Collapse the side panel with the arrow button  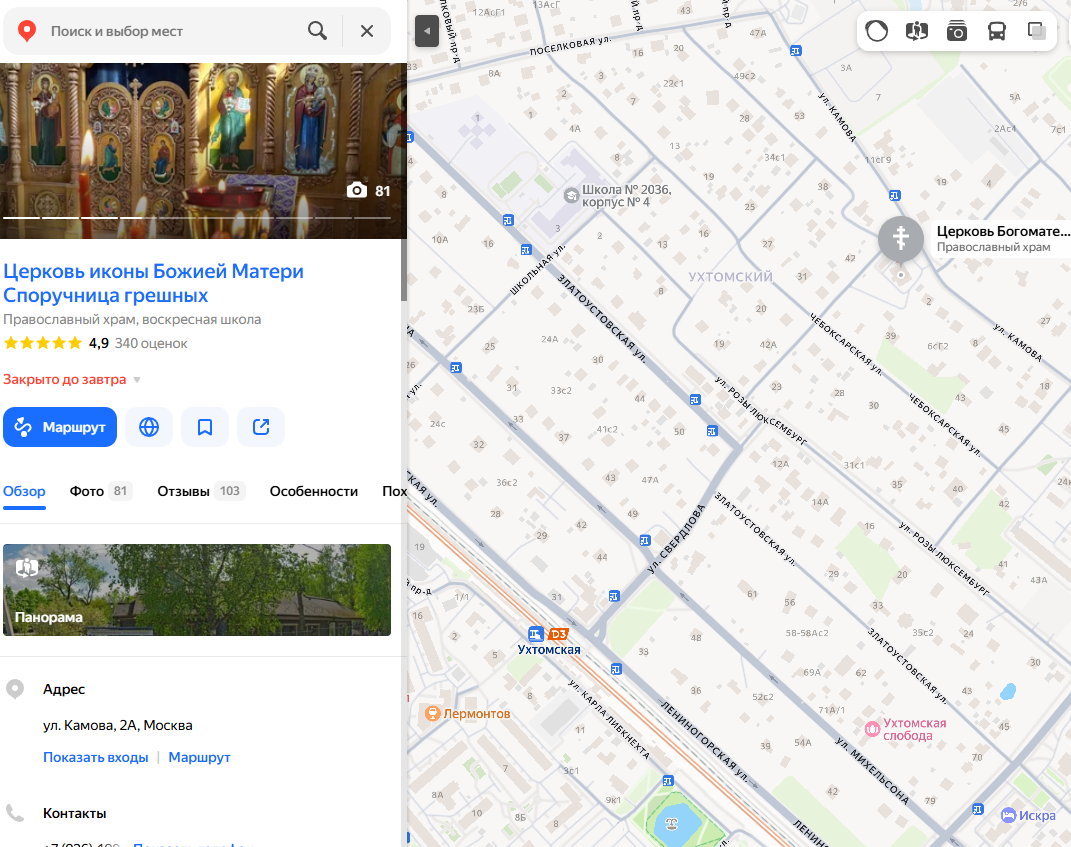426,31
